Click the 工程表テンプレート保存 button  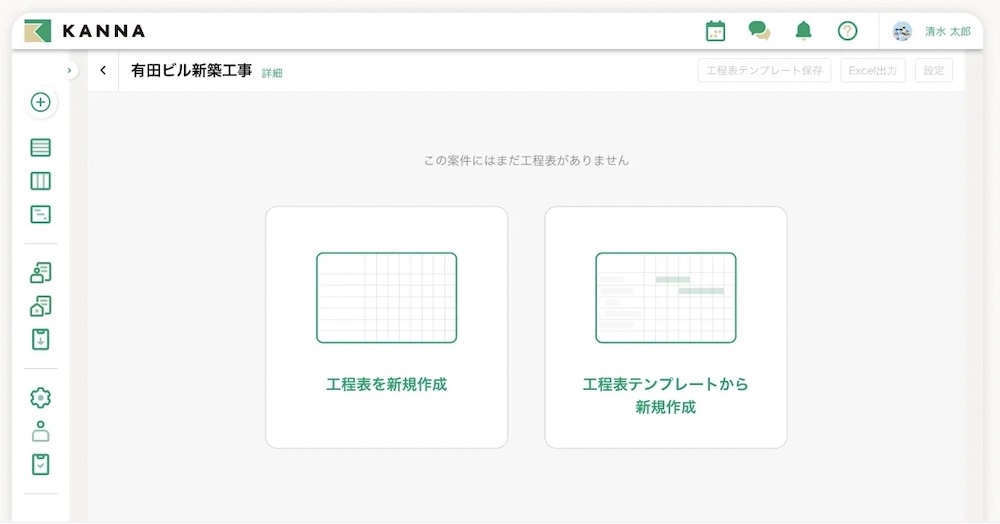pyautogui.click(x=764, y=71)
